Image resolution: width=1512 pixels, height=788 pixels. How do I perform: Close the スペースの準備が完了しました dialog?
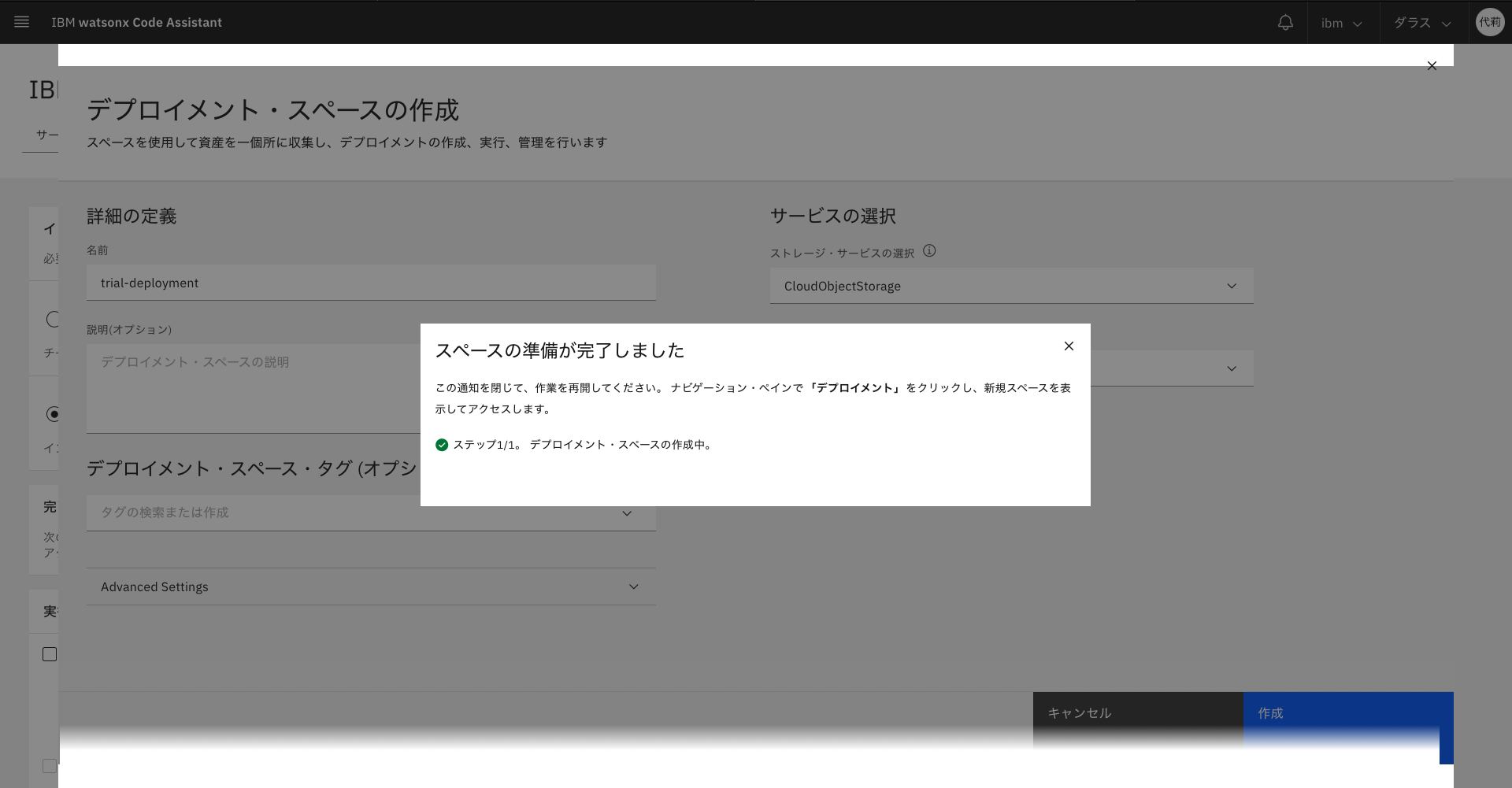[x=1069, y=346]
